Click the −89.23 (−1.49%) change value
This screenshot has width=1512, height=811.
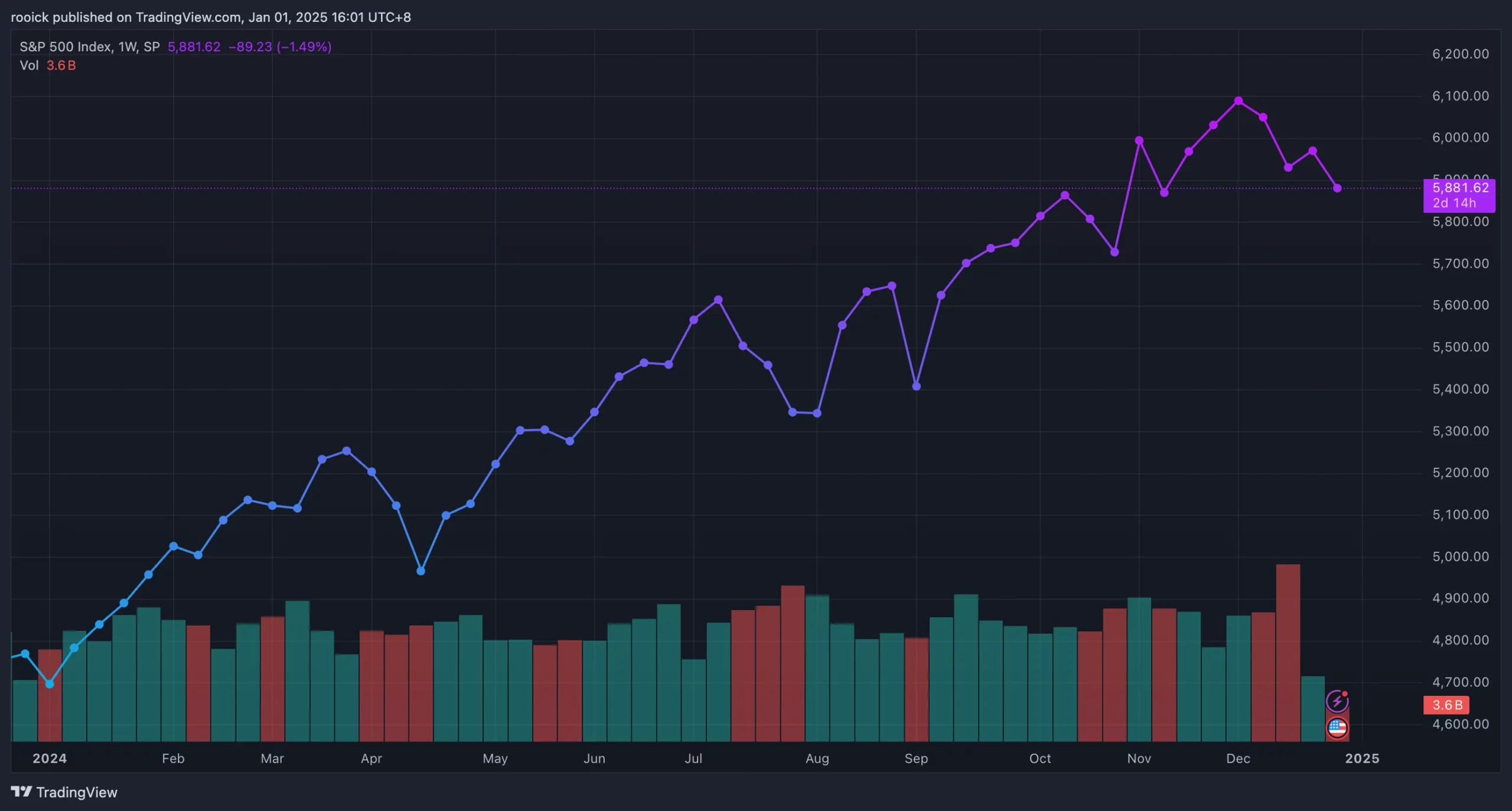[x=280, y=47]
